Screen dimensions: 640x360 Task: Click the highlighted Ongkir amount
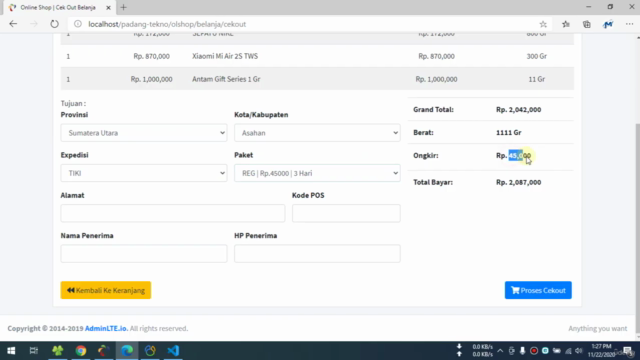tap(520, 156)
